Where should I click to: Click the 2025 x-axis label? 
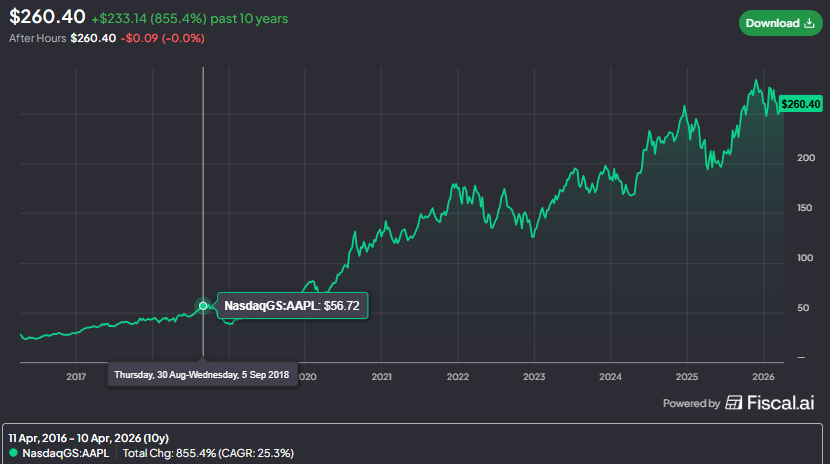coord(687,377)
